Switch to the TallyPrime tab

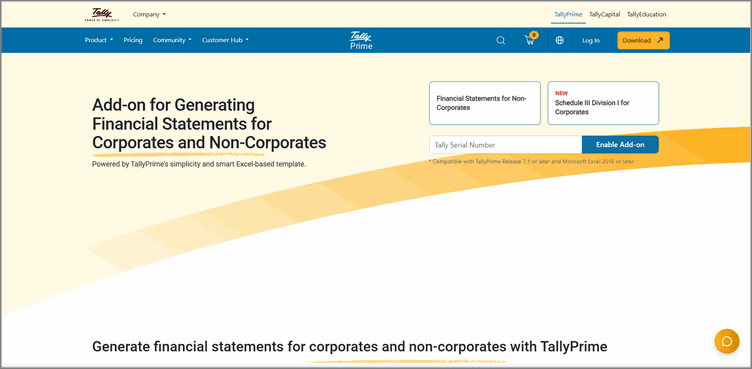[x=568, y=14]
